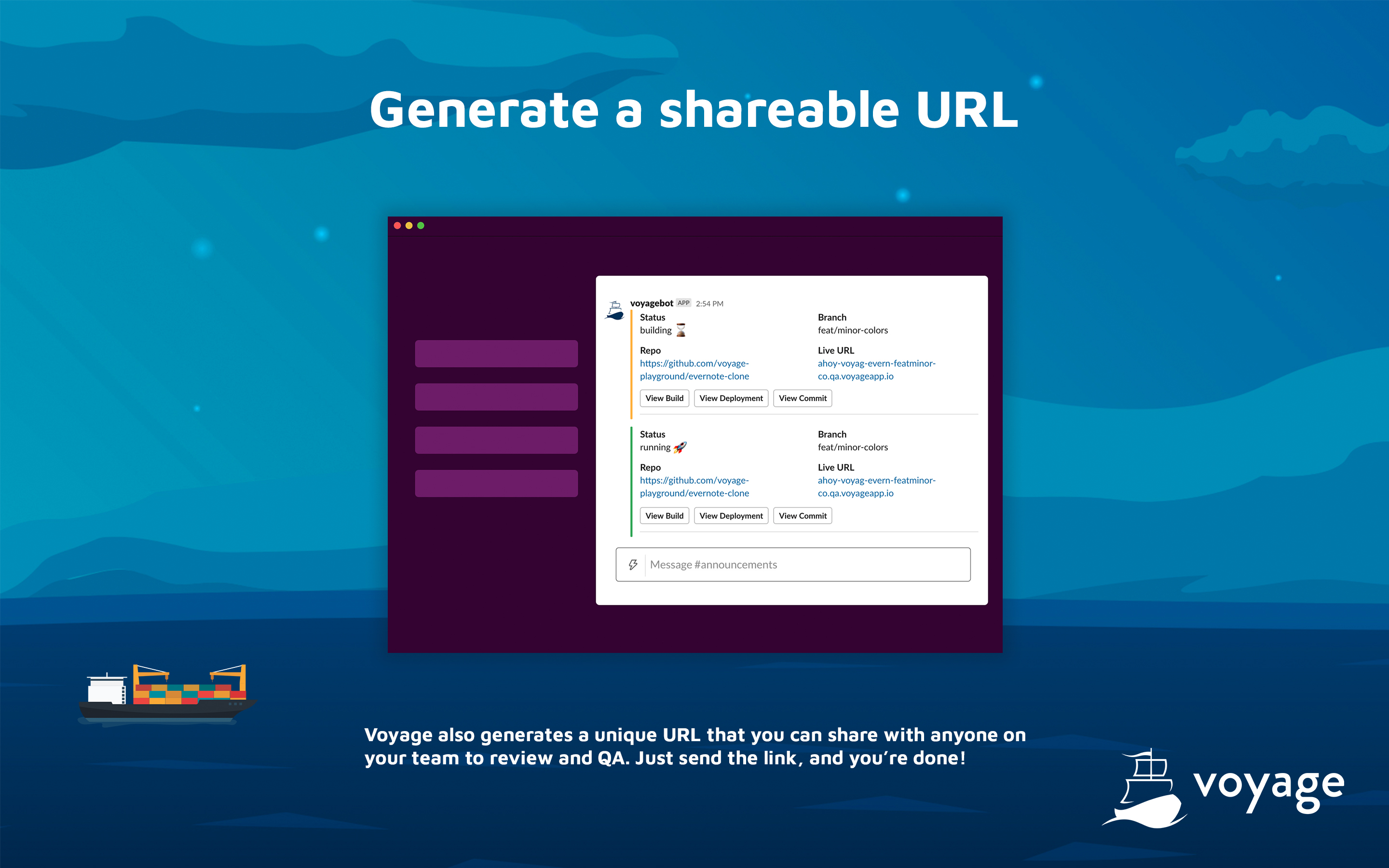Open the GitHub repo link under running status
Image resolution: width=1389 pixels, height=868 pixels.
click(x=694, y=487)
